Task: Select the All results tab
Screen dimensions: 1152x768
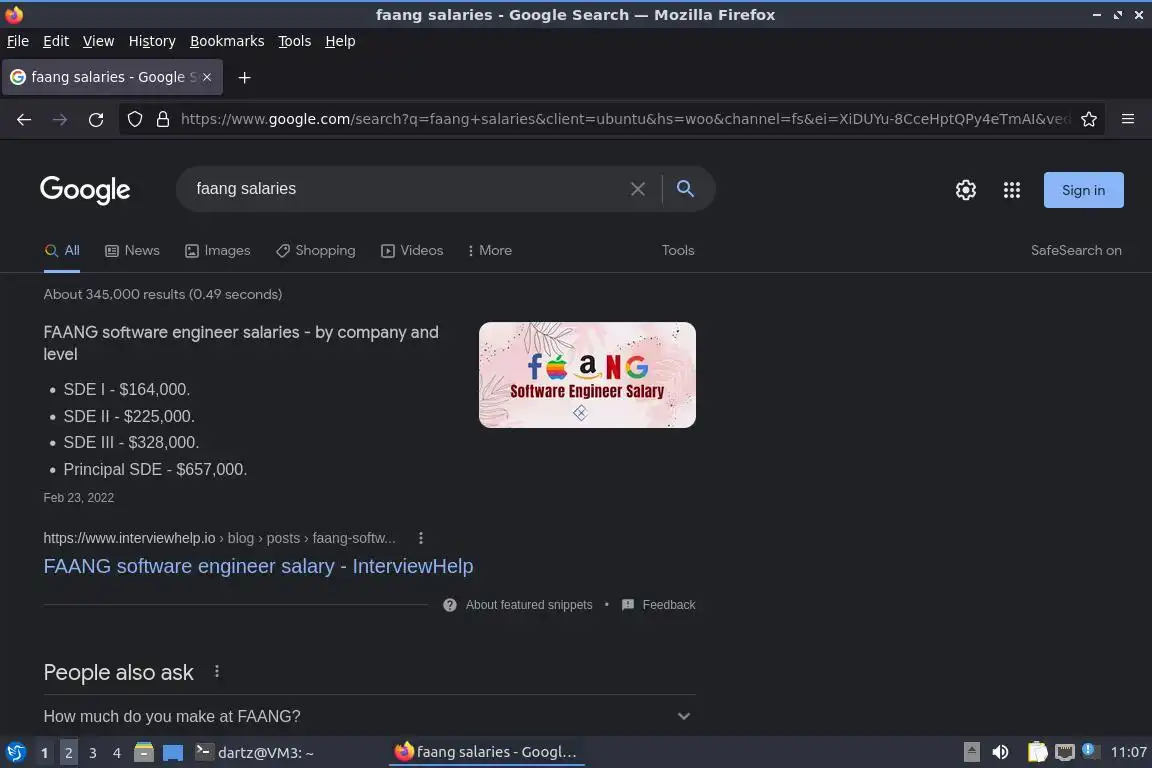Action: click(x=62, y=251)
